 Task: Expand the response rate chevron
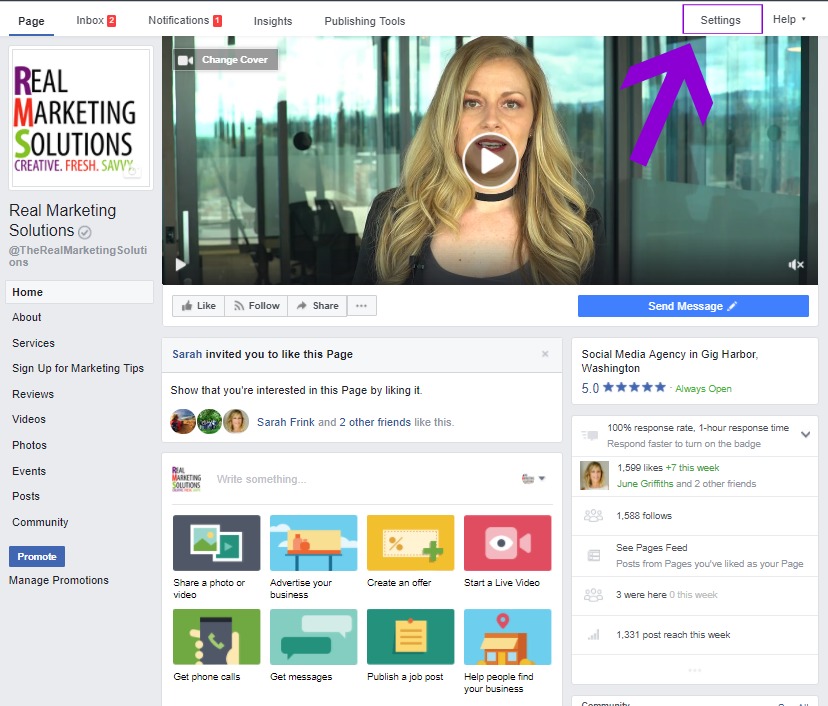[x=805, y=435]
